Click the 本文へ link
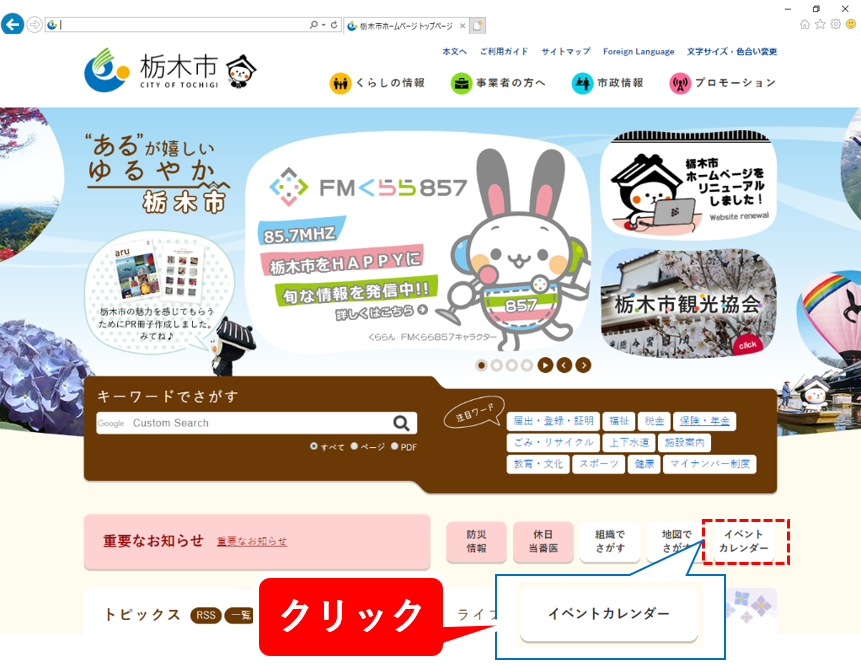 click(455, 52)
